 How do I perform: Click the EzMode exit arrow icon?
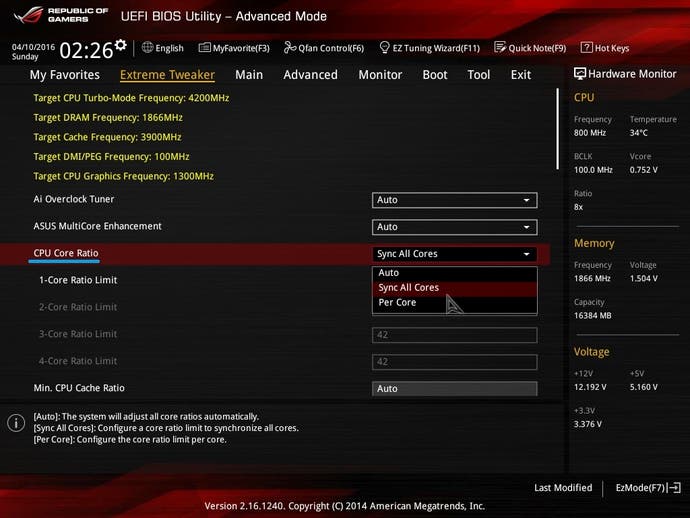(x=675, y=488)
